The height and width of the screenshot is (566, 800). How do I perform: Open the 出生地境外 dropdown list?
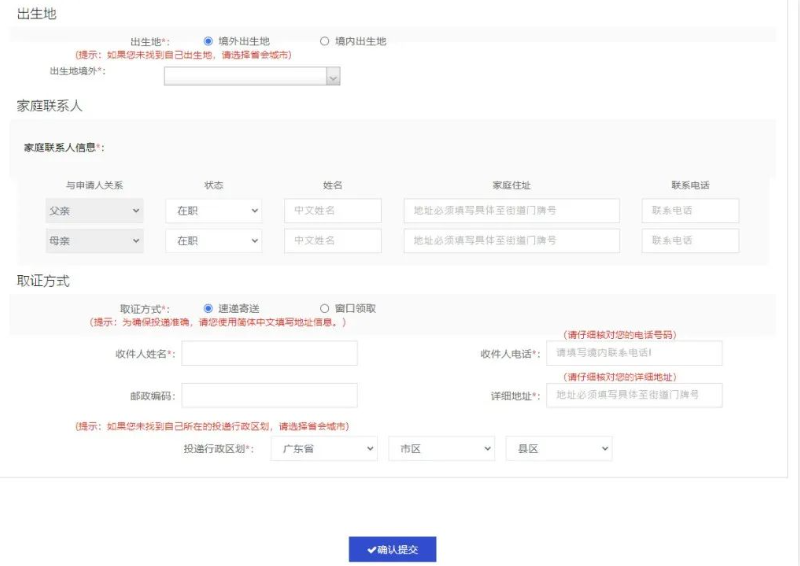[x=252, y=76]
